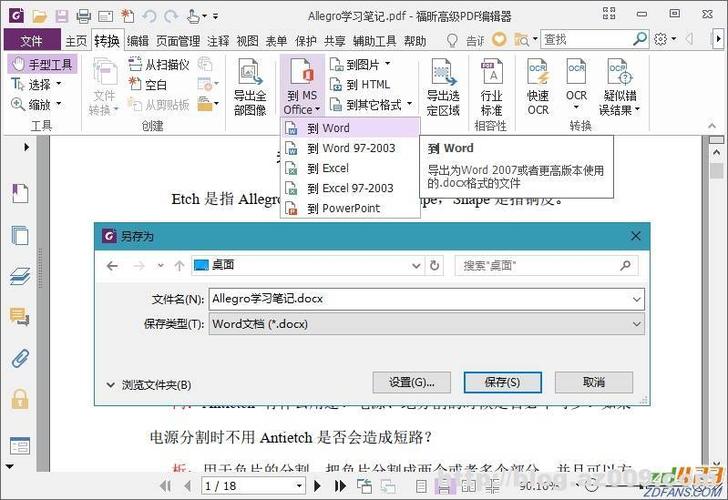Expand Browse Folders (浏览文件夹) chevron
The width and height of the screenshot is (728, 500).
click(110, 385)
